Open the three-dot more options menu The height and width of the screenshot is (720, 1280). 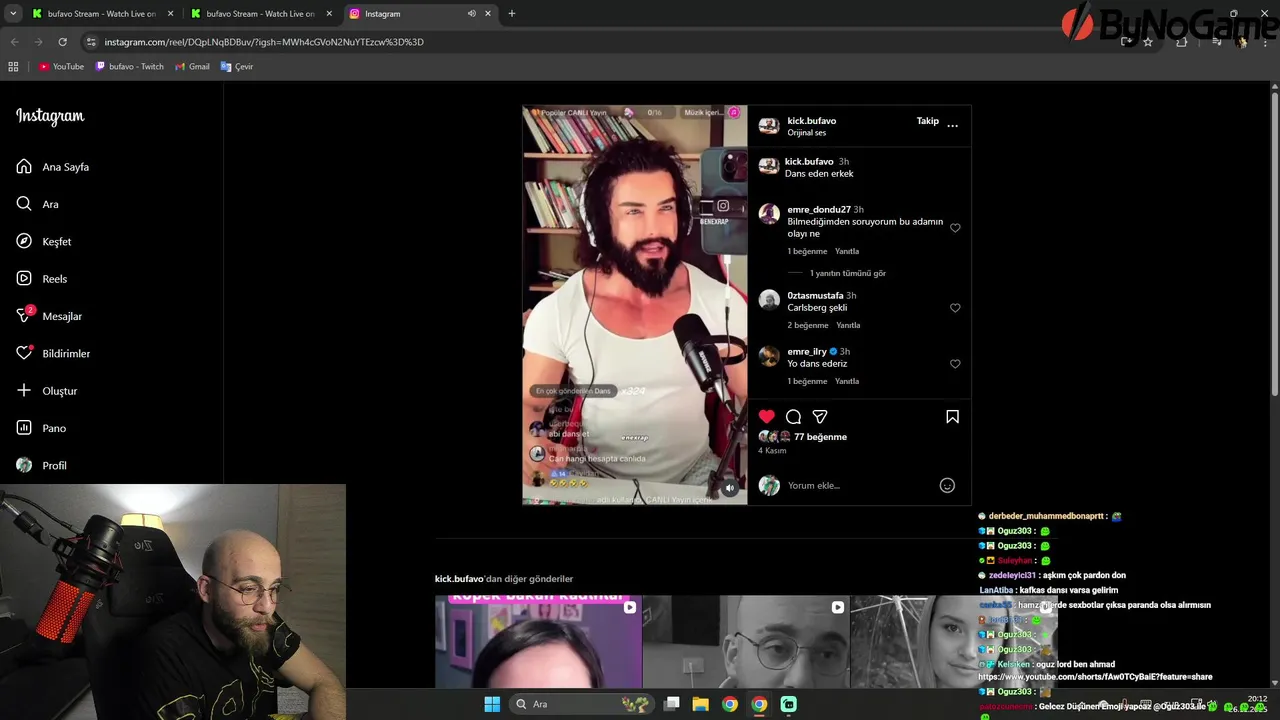pyautogui.click(x=952, y=125)
